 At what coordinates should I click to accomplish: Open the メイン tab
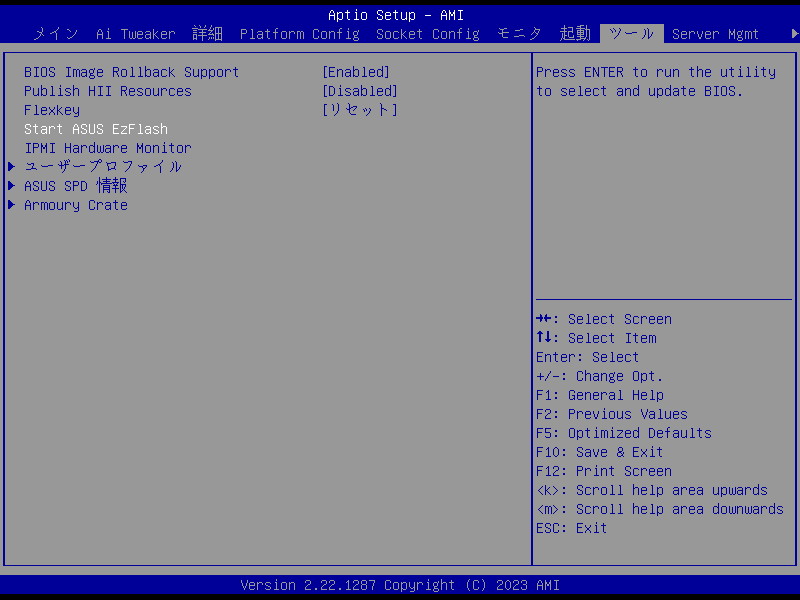click(x=56, y=34)
